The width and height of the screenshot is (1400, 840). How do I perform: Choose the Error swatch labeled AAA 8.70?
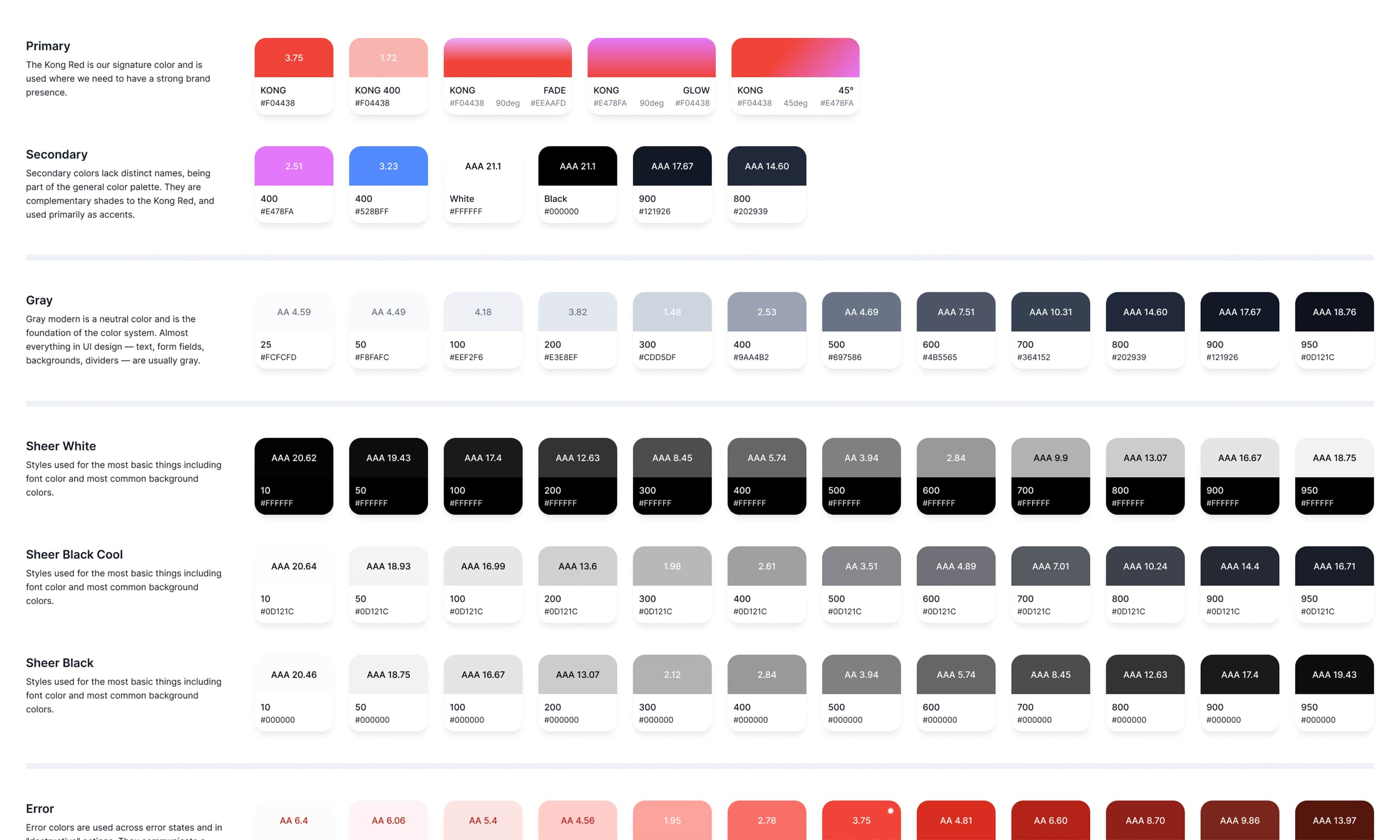[1145, 820]
